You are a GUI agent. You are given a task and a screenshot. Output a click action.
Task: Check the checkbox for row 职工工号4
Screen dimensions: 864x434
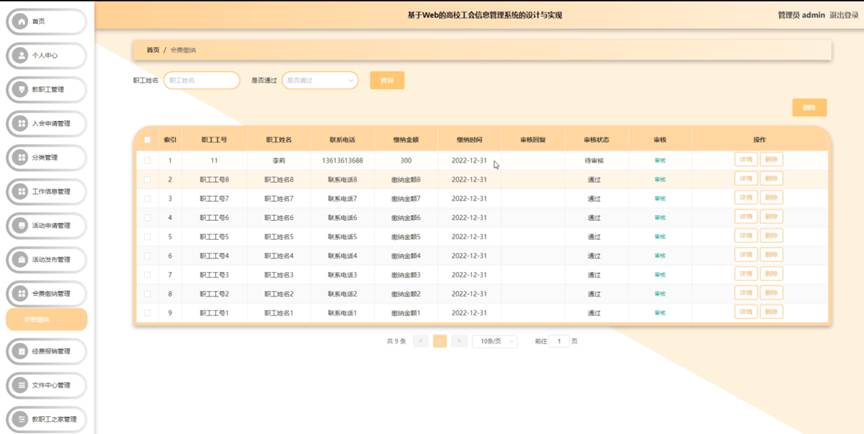tap(147, 256)
